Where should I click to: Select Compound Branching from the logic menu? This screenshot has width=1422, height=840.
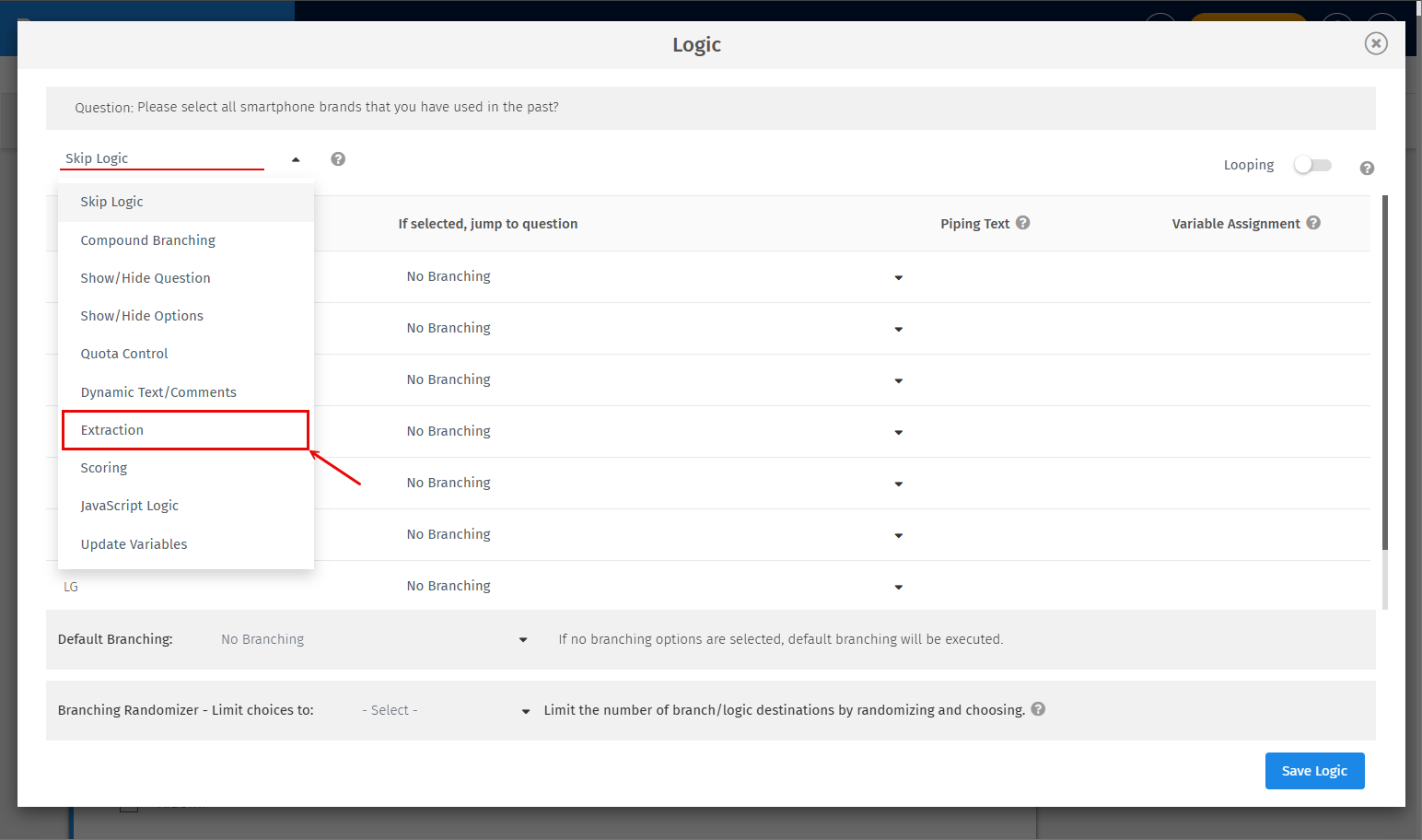tap(147, 239)
